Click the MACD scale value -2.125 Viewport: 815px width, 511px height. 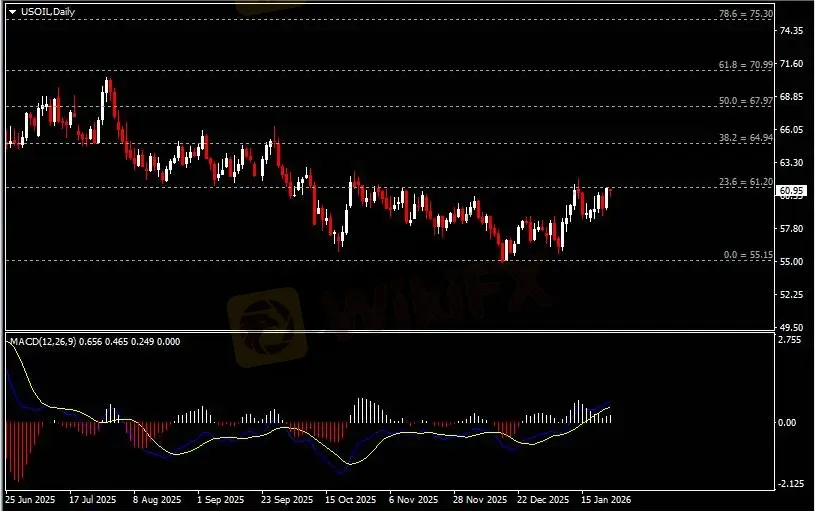pyautogui.click(x=791, y=484)
